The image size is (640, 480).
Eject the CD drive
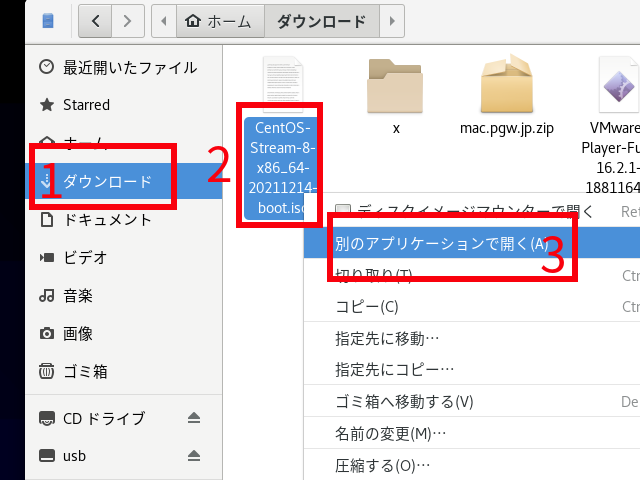(195, 418)
